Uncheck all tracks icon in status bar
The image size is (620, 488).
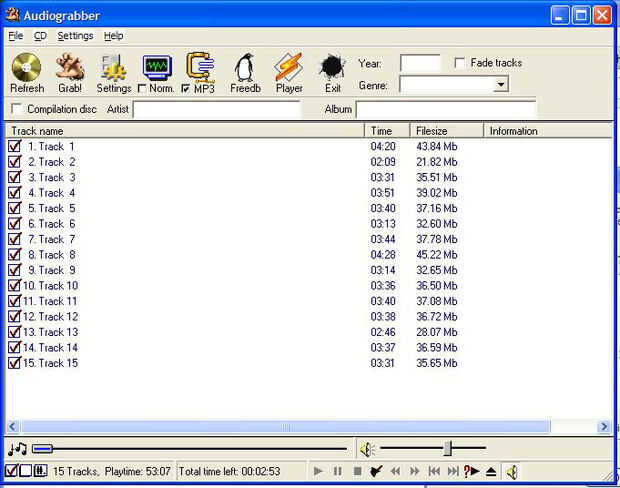tap(26, 471)
